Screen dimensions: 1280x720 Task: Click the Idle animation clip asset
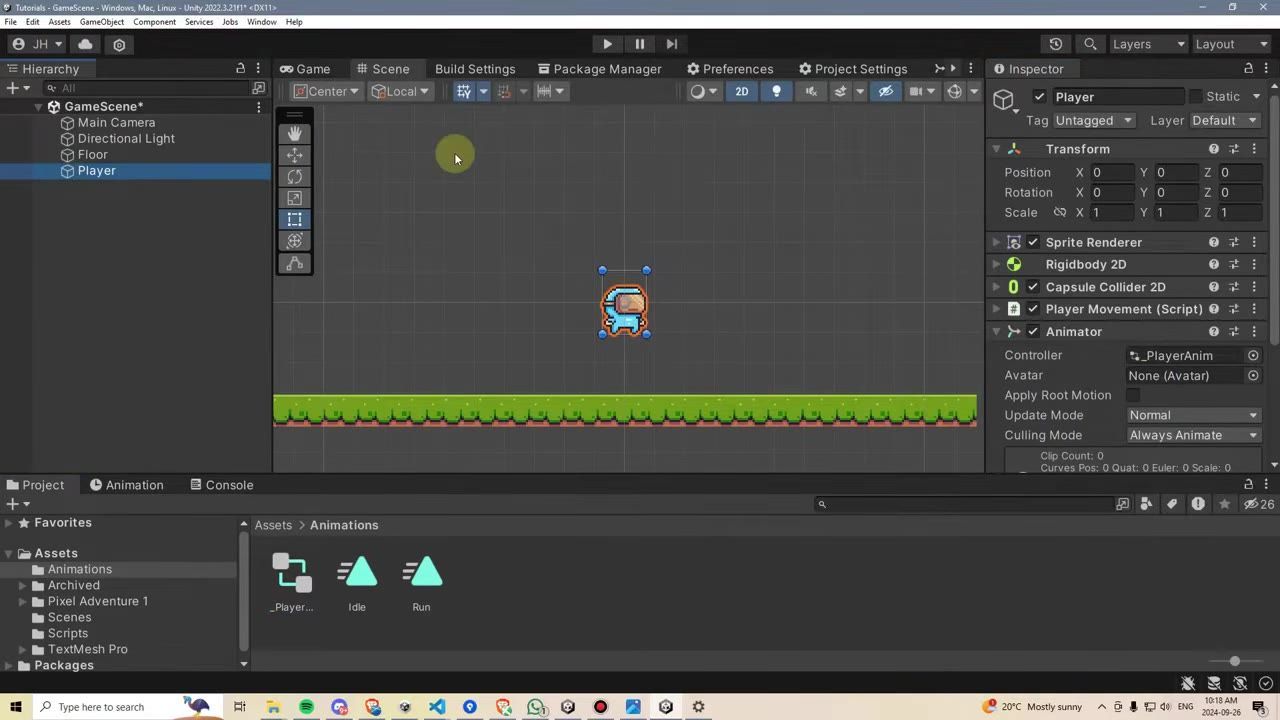coord(357,583)
